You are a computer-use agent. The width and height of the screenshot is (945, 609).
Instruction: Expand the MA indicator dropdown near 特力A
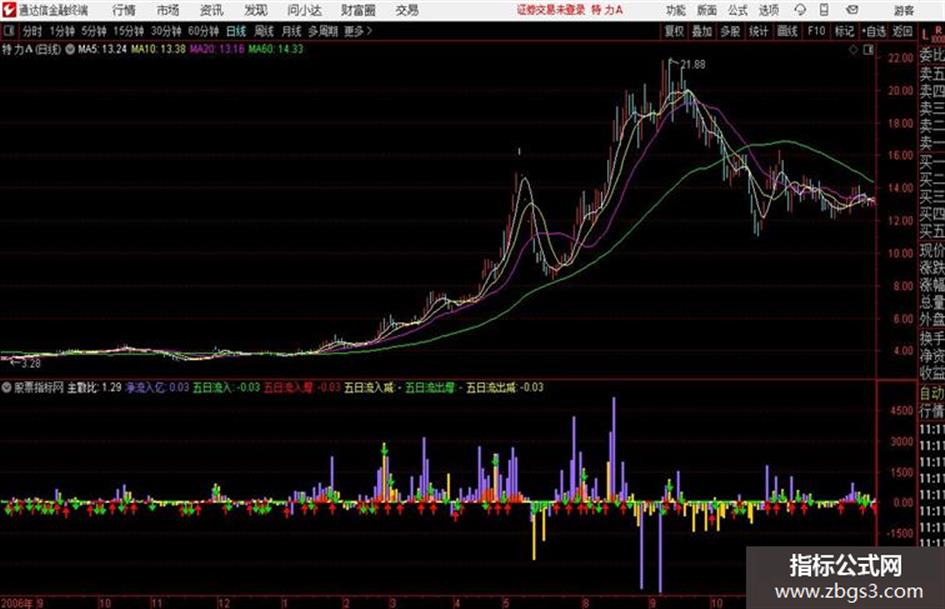pyautogui.click(x=70, y=49)
